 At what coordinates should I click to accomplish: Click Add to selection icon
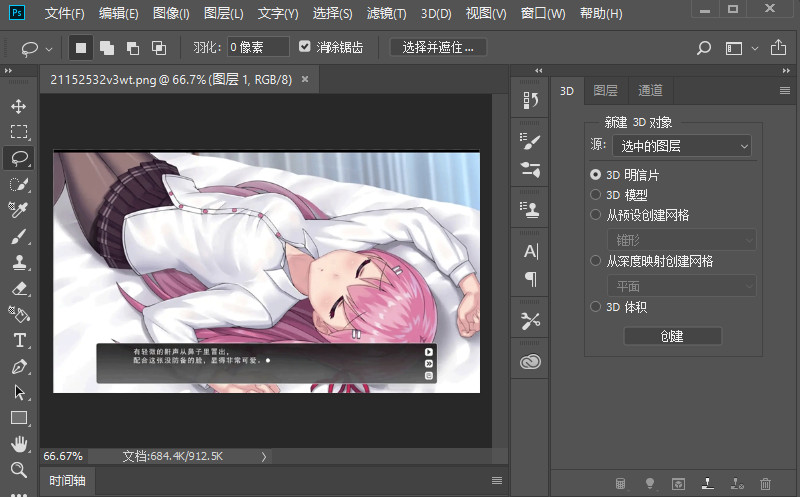coord(107,48)
